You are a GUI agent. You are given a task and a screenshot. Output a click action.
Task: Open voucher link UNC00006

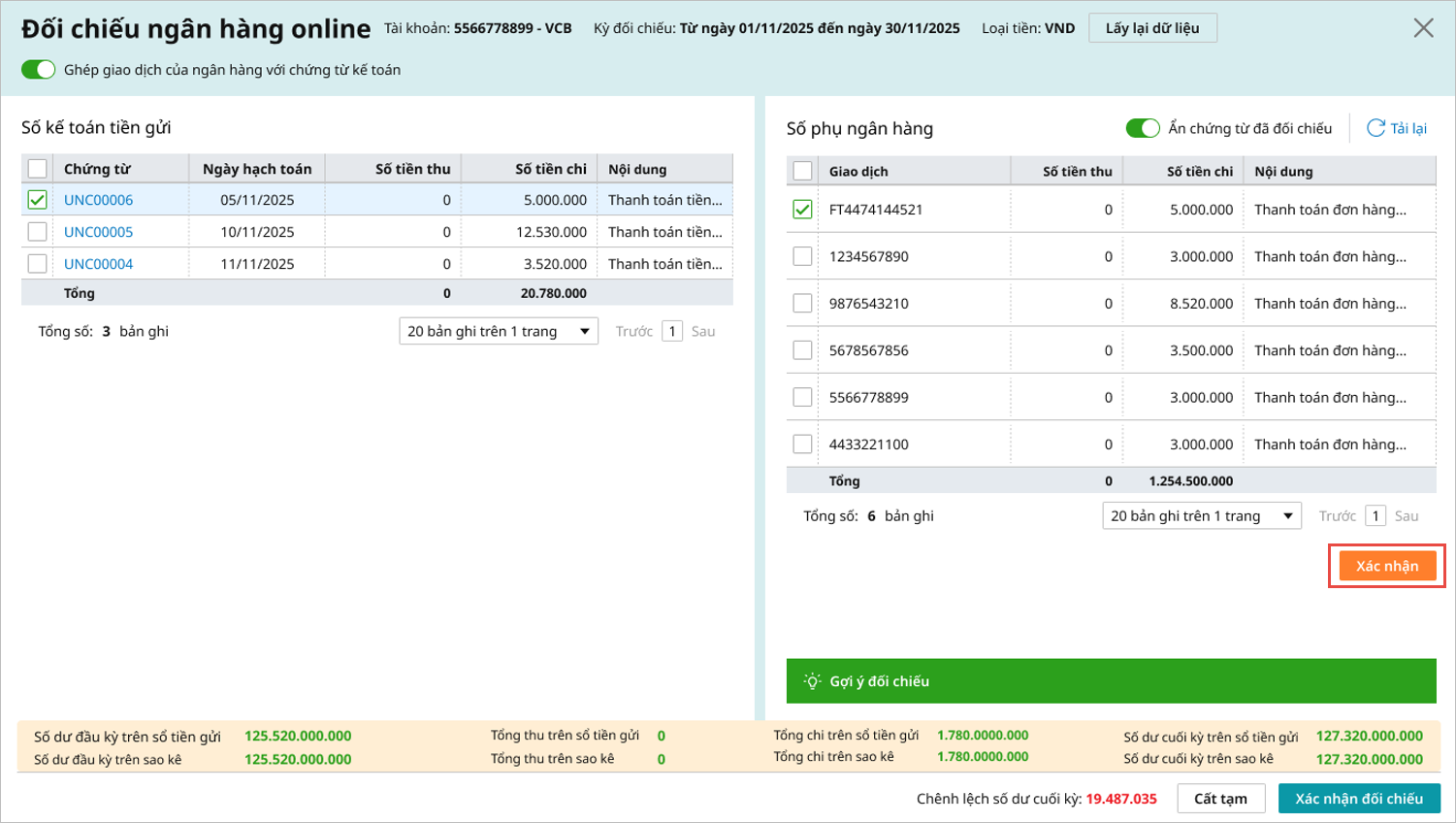tap(98, 200)
